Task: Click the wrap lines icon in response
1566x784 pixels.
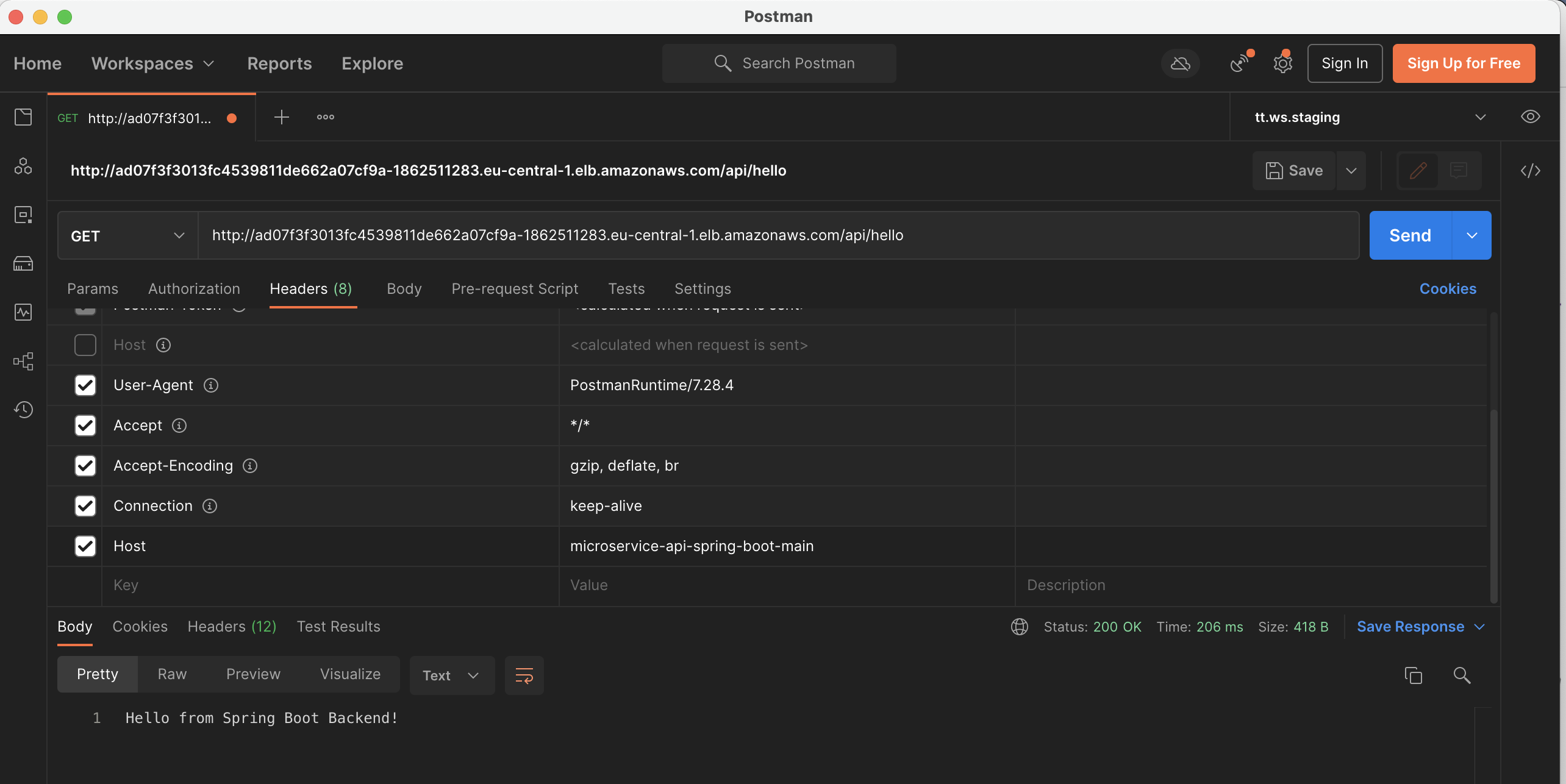Action: click(524, 675)
